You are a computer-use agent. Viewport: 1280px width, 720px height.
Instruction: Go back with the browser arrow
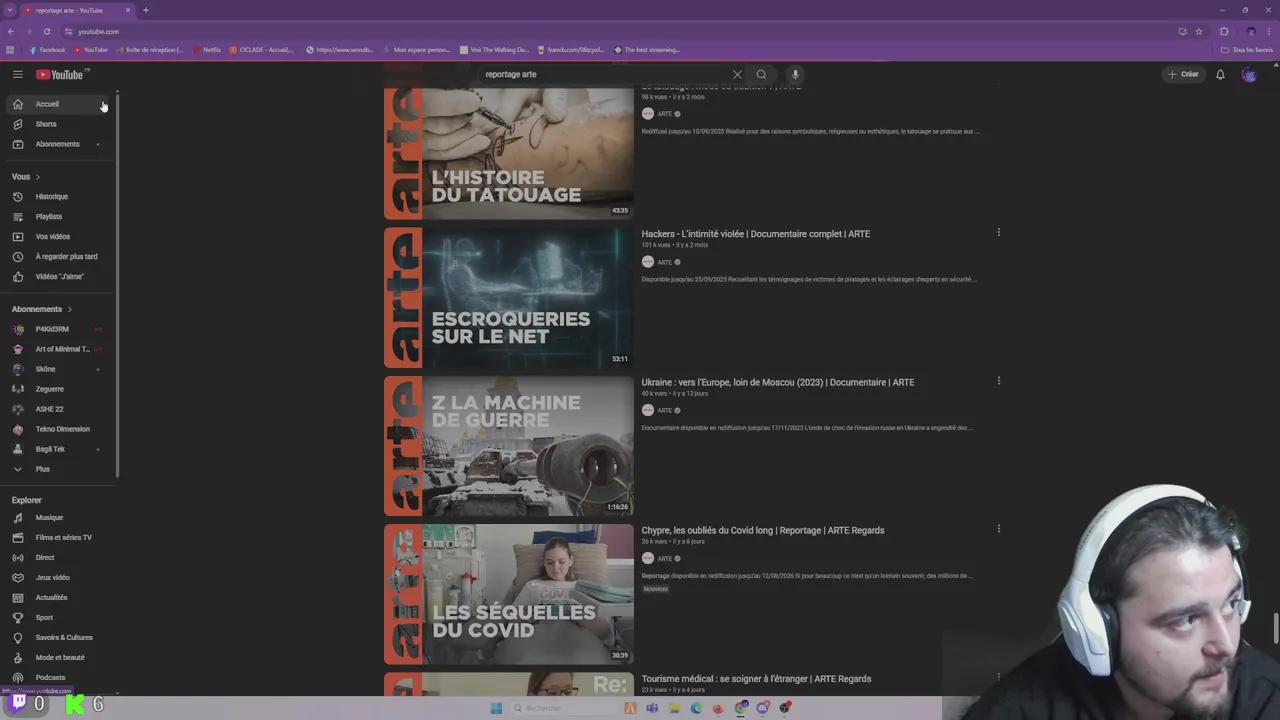[x=11, y=31]
